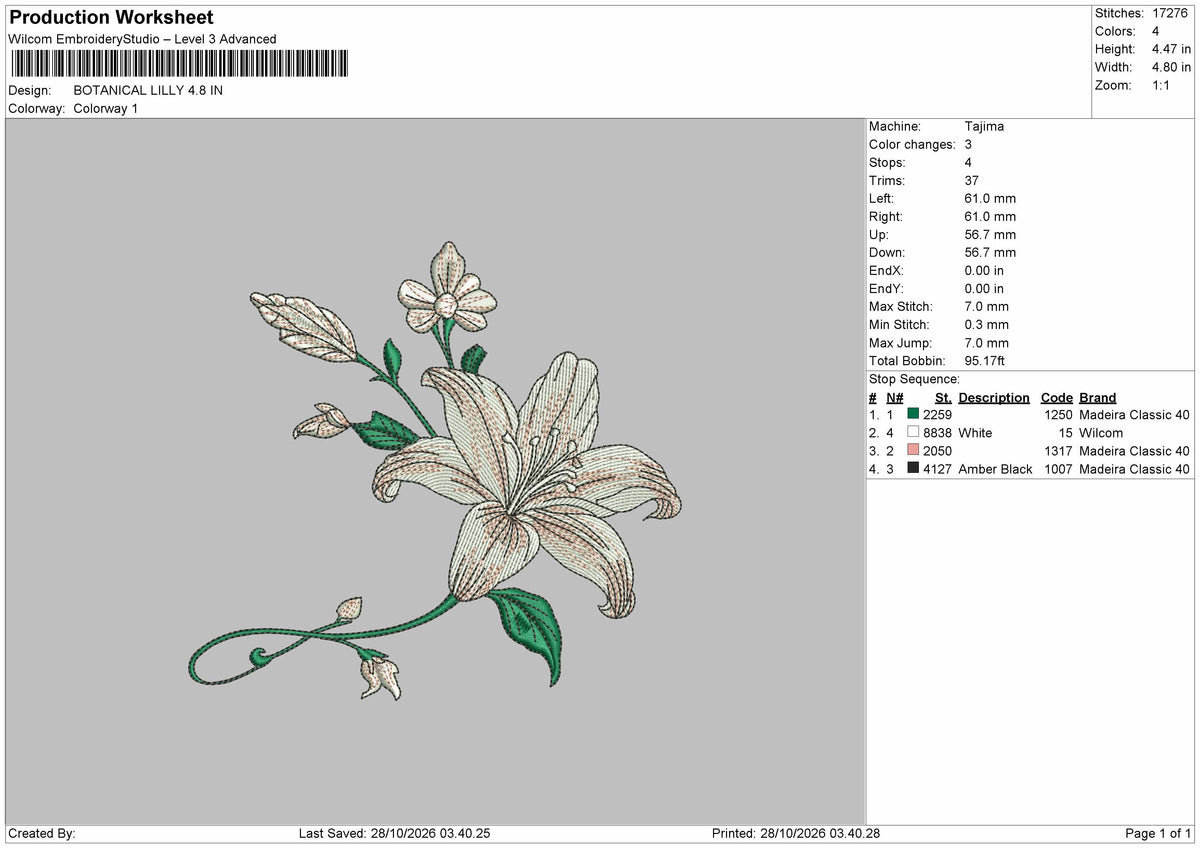
Task: Click the thread code '1007'
Action: tap(1057, 469)
